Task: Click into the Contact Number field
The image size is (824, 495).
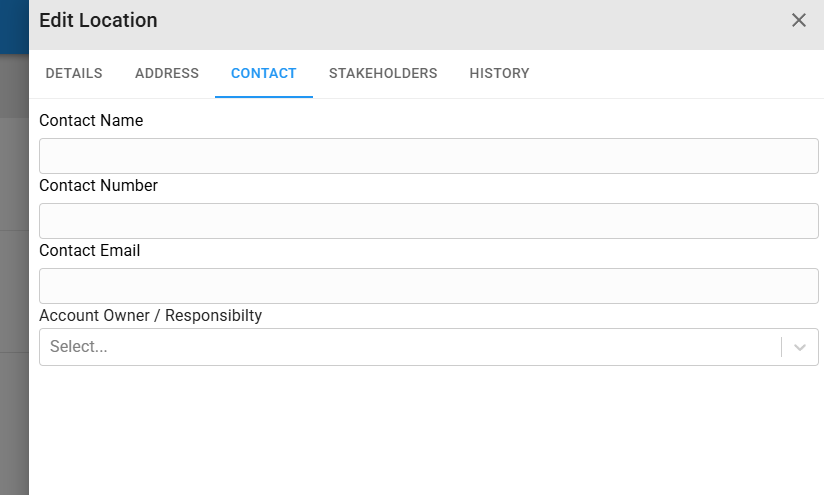Action: pos(429,221)
